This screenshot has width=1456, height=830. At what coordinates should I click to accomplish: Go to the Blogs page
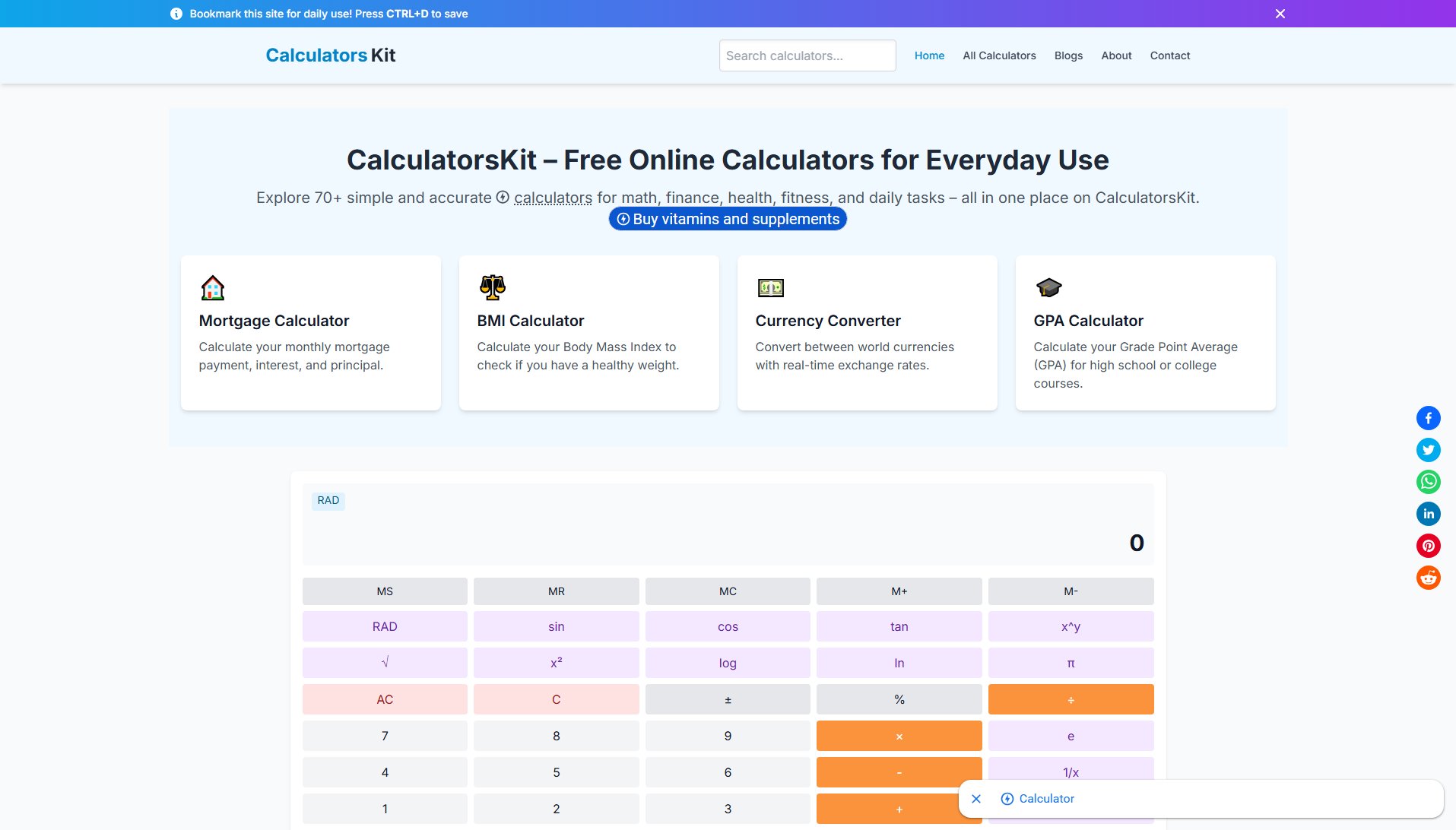click(1068, 55)
